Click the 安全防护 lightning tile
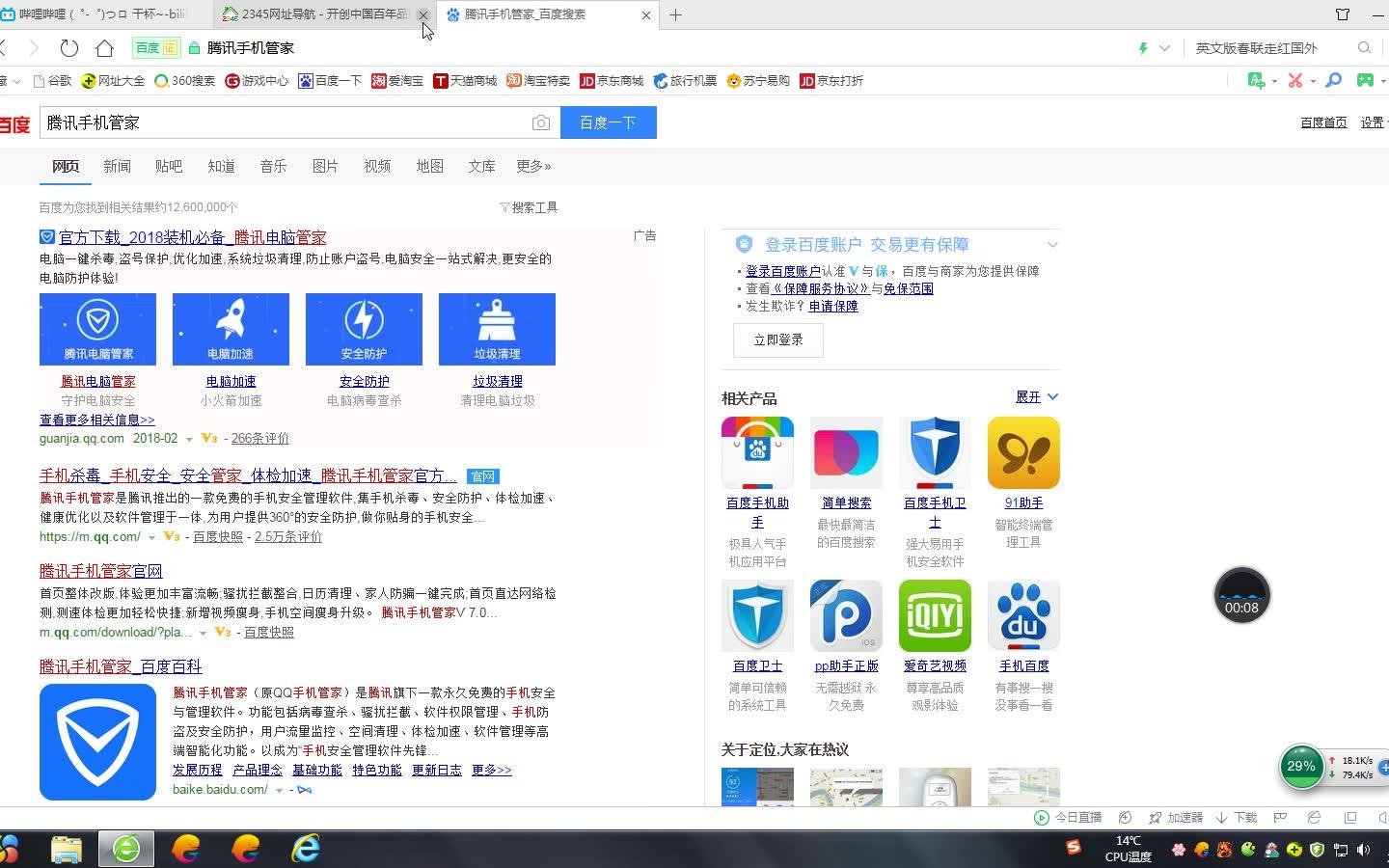Screen dimensions: 1389x868 (x=364, y=329)
